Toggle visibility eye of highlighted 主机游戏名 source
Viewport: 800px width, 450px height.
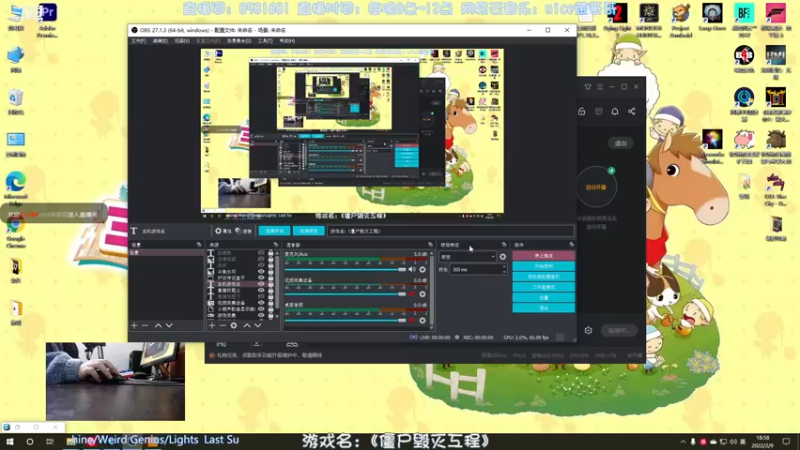(x=261, y=284)
